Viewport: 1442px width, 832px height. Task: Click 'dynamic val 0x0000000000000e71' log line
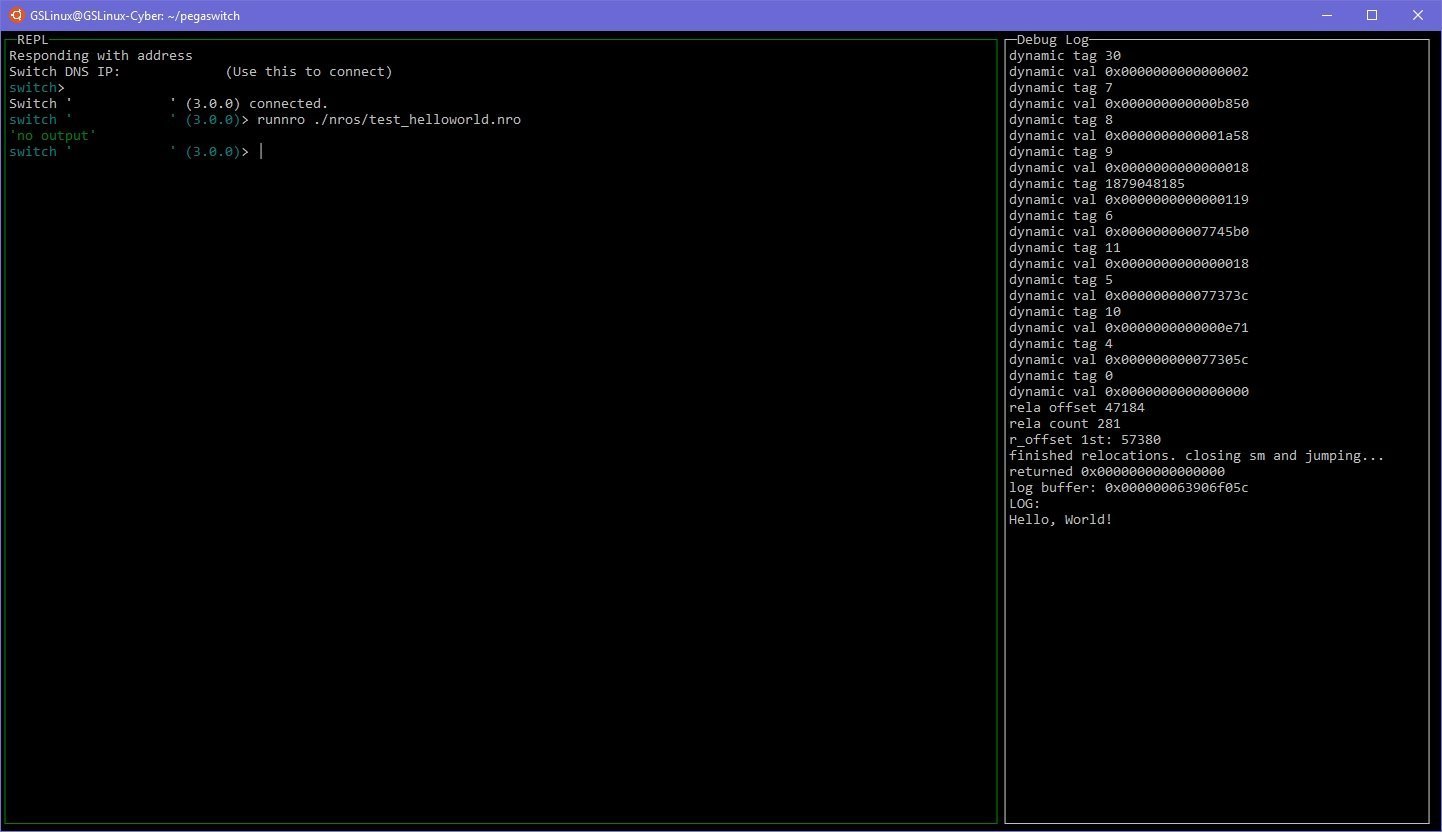coord(1129,328)
